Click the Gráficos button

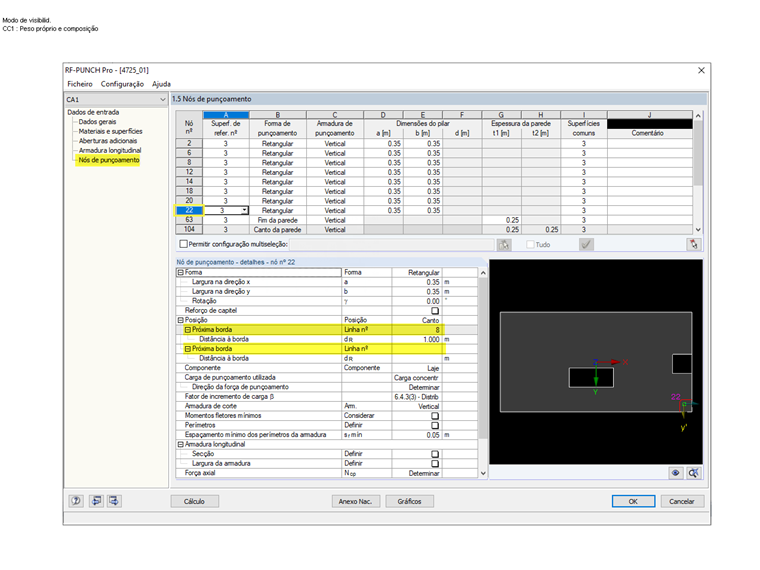[410, 501]
